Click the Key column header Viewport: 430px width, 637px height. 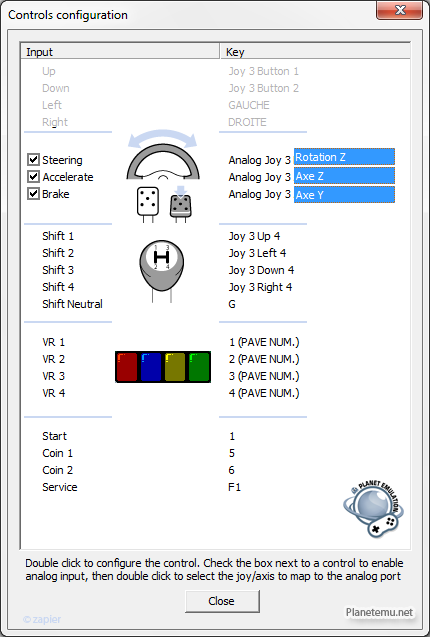pyautogui.click(x=315, y=52)
